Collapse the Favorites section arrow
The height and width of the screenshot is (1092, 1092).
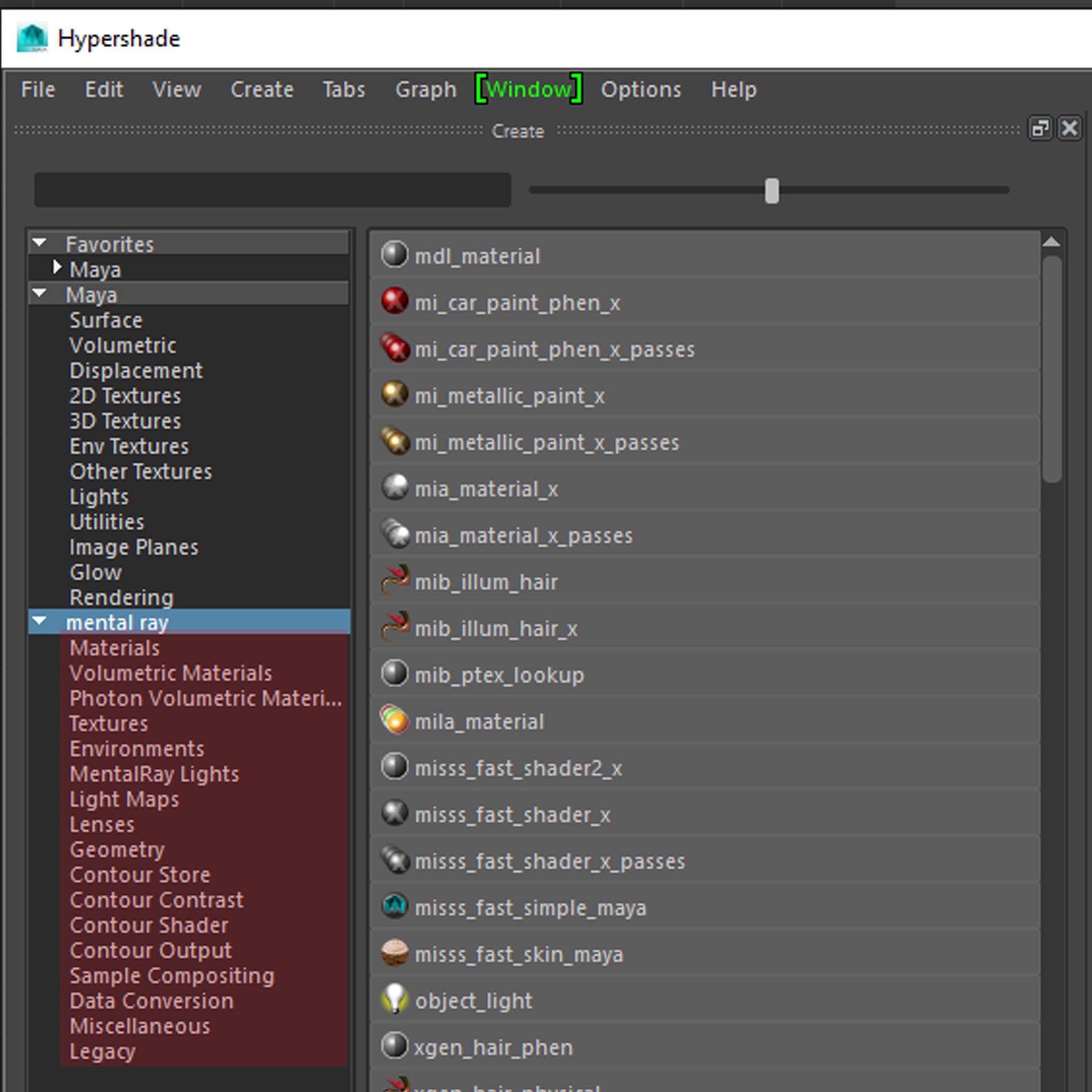(39, 243)
